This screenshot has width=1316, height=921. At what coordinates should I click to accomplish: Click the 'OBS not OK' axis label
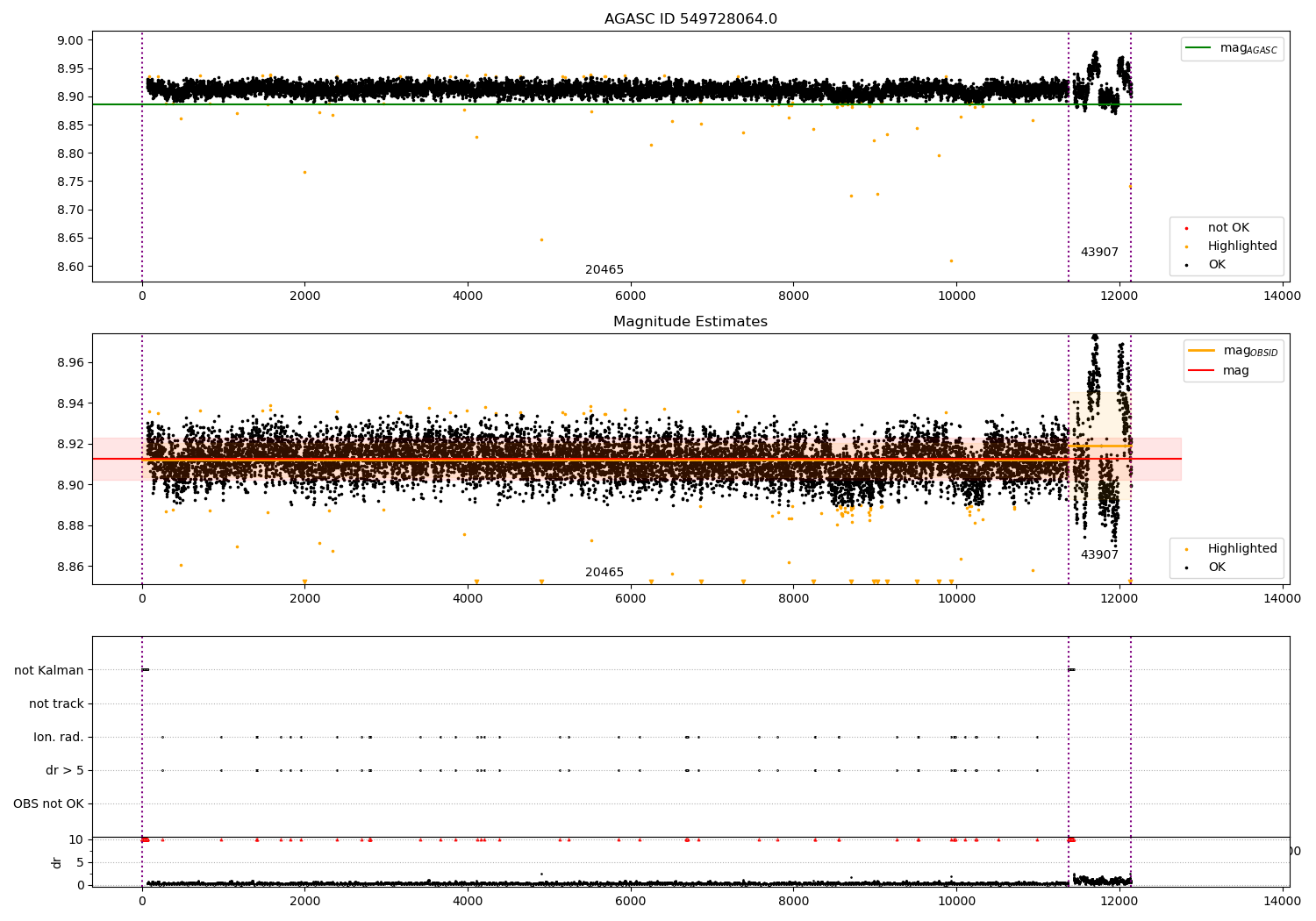48,803
